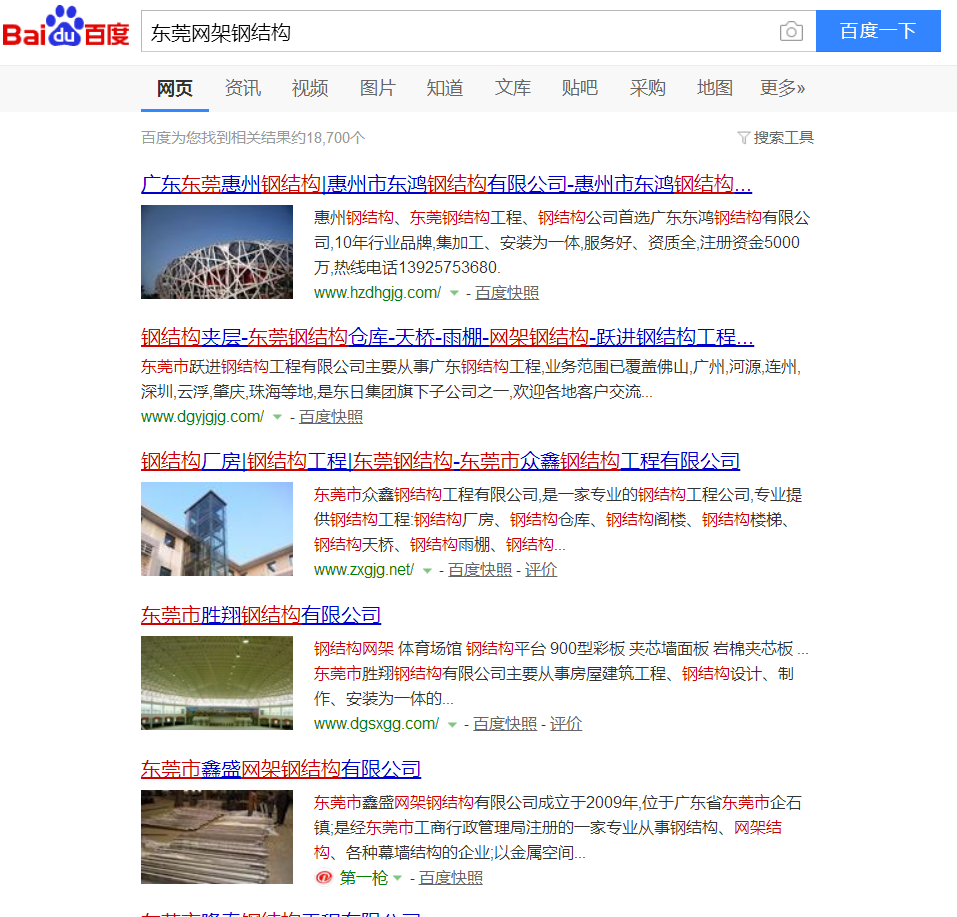Visit www.zxgjg.net URL link
Viewport: 957px width, 917px height.
364,570
